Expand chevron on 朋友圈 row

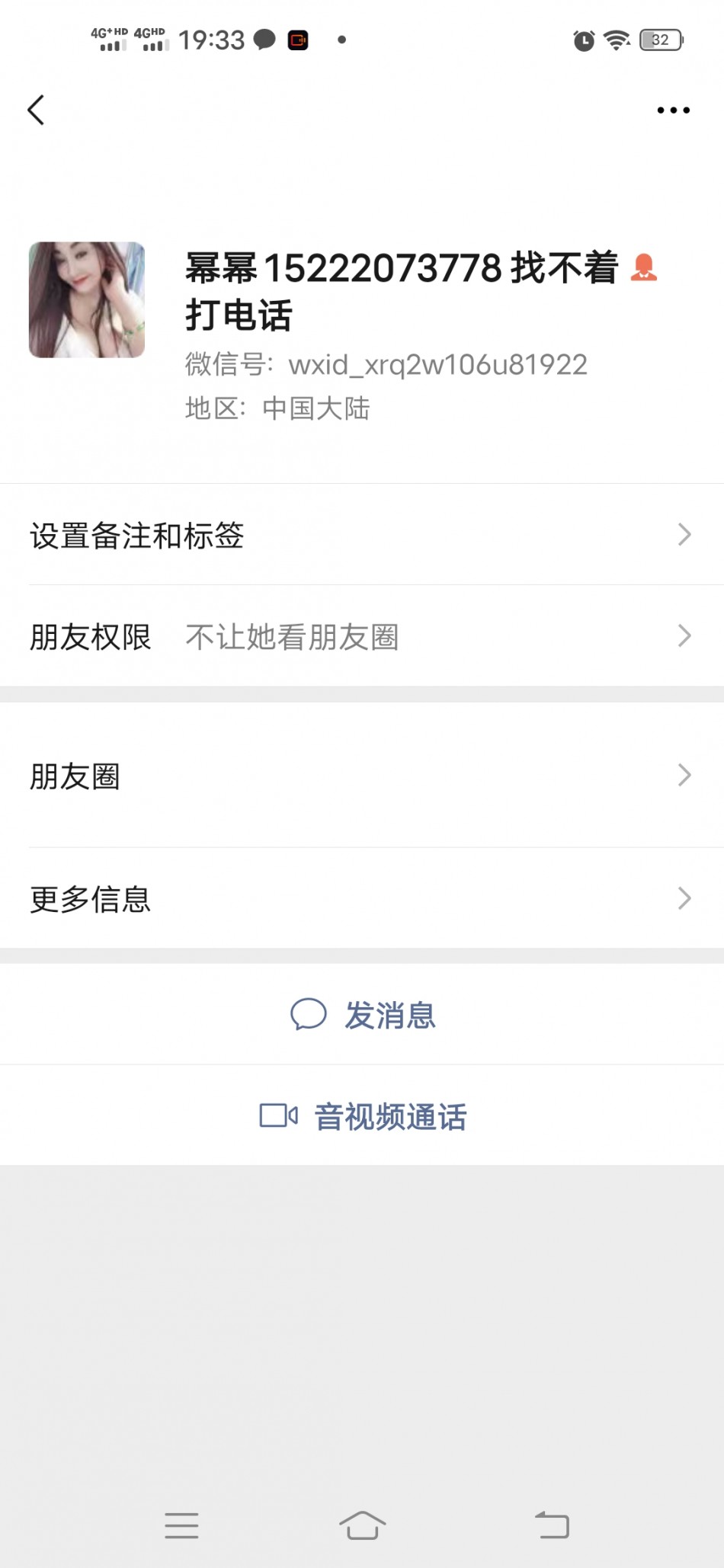pos(684,776)
